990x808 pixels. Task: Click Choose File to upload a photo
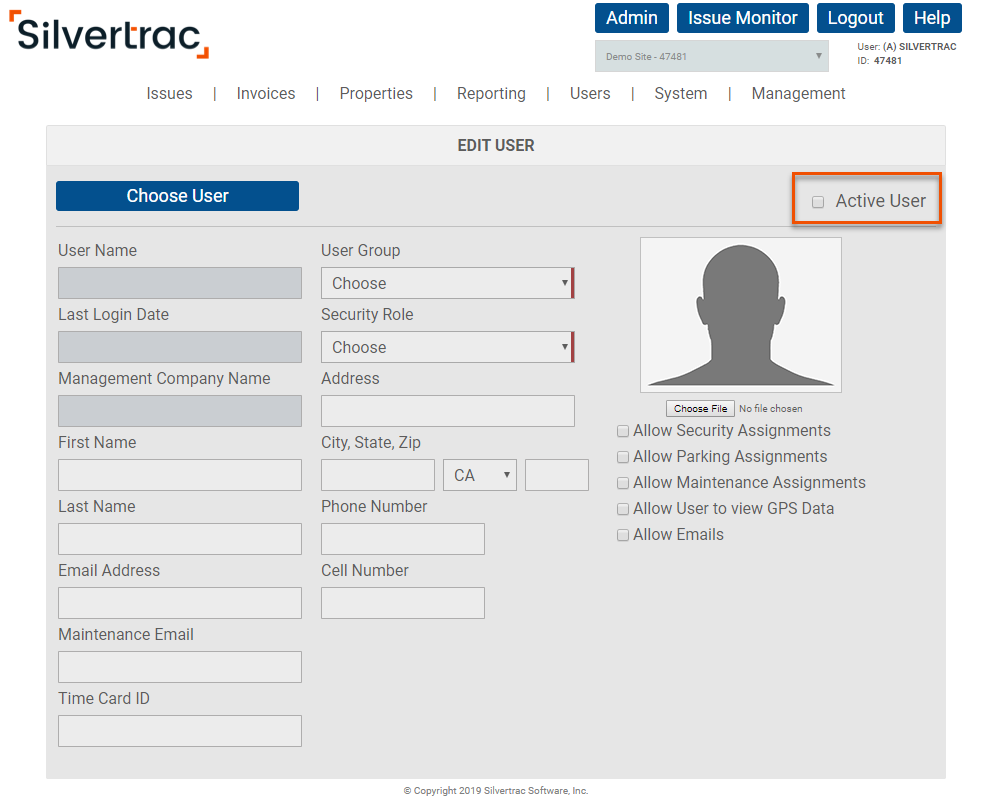(700, 408)
